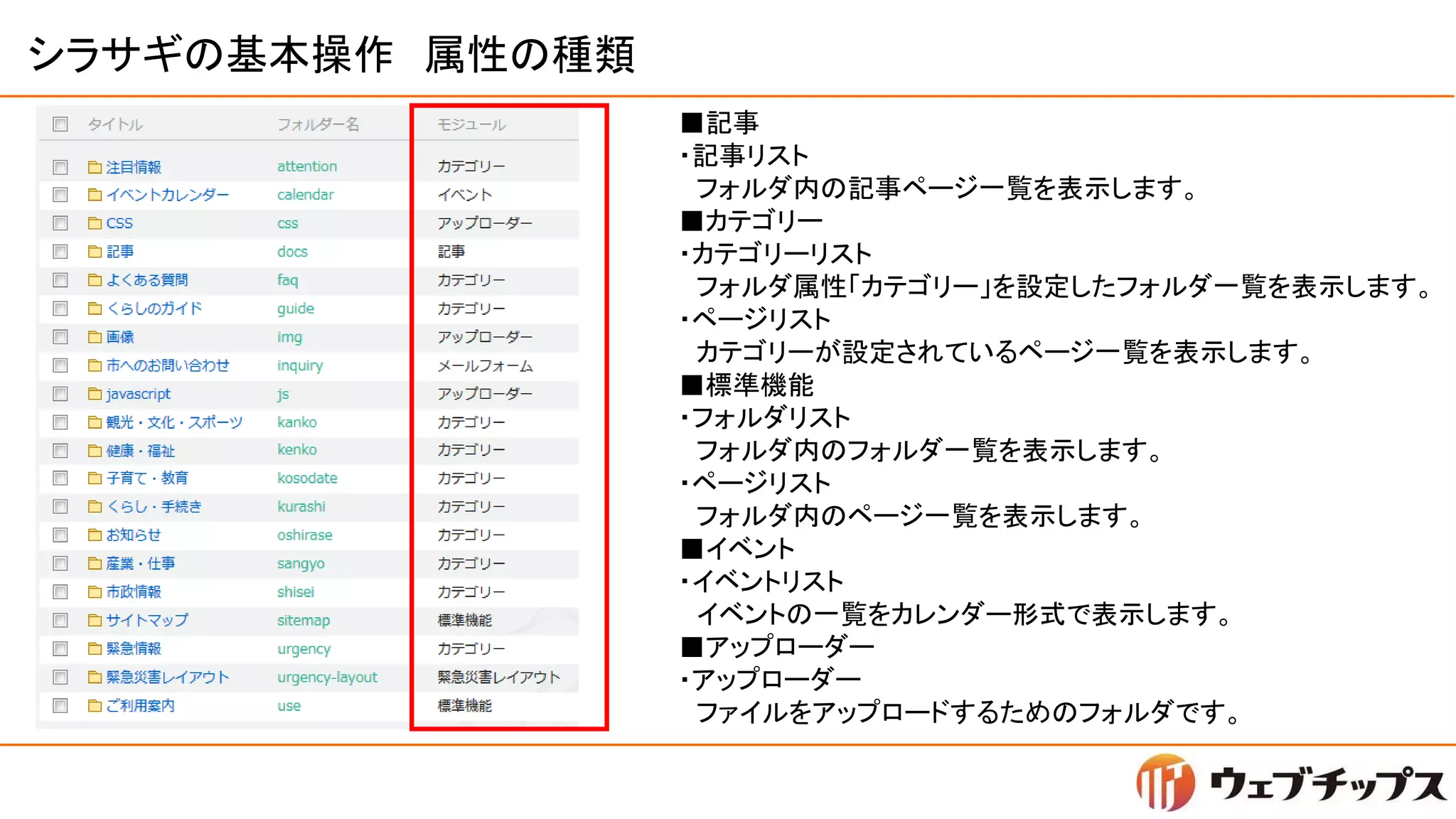Click "標準機能" module in the sitemap row
The height and width of the screenshot is (819, 1456).
click(x=464, y=621)
